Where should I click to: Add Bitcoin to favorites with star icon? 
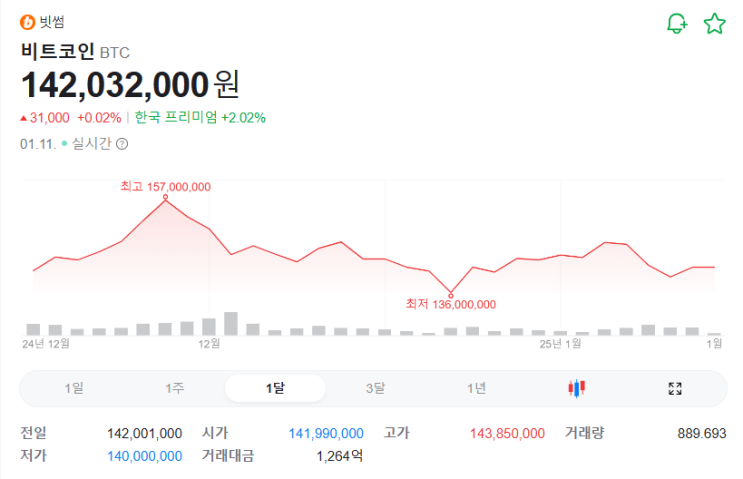pos(714,24)
